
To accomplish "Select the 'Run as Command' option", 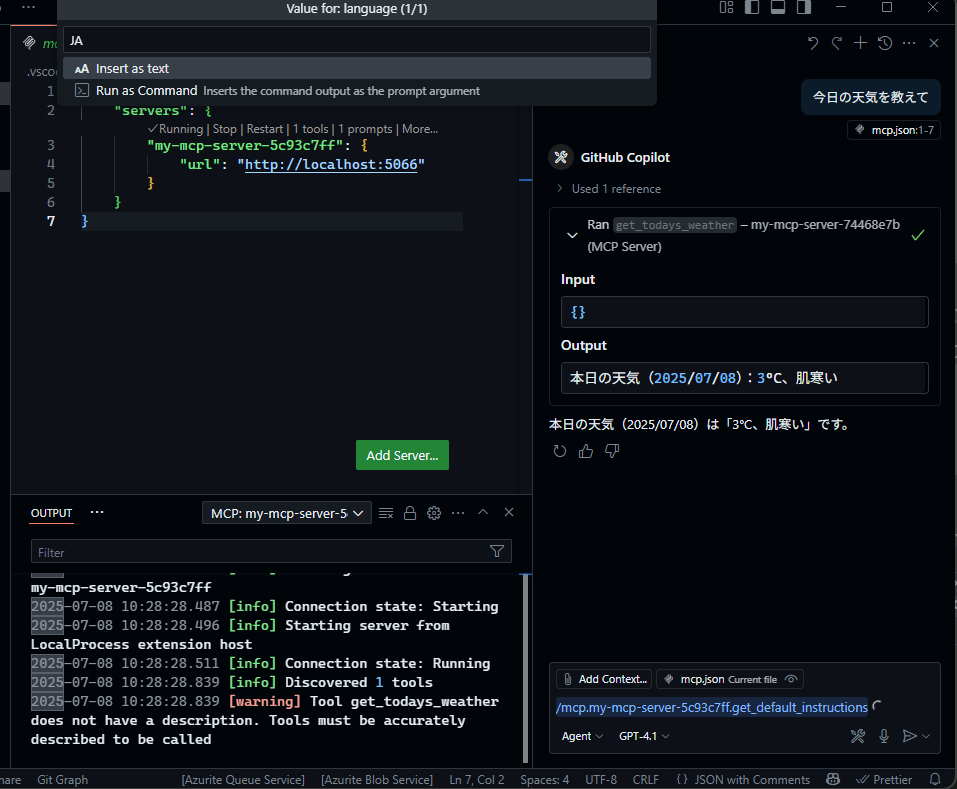I will pos(356,91).
